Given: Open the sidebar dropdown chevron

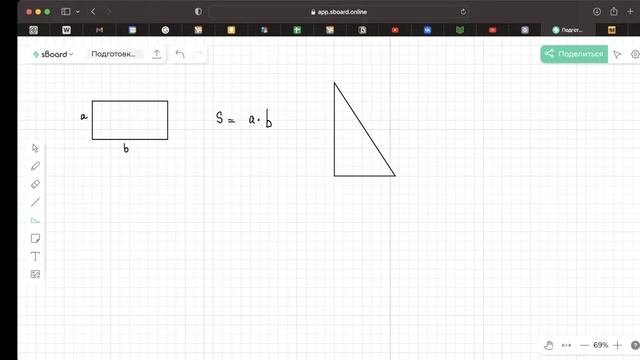Looking at the screenshot, I should (78, 12).
